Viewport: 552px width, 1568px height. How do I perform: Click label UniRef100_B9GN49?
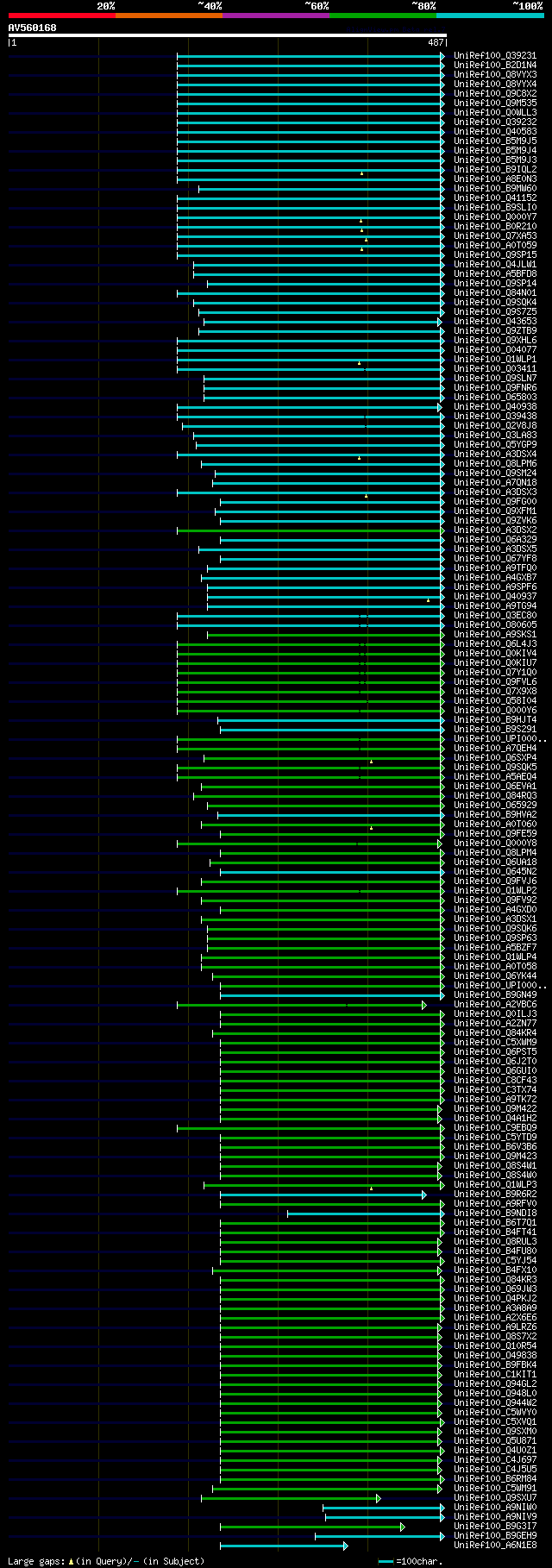[495, 995]
